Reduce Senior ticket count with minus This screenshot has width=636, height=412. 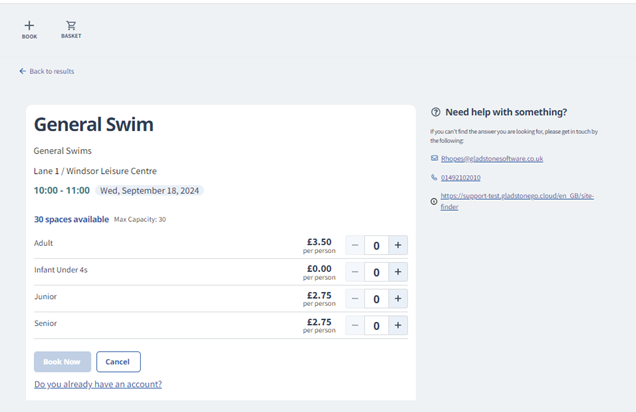[x=355, y=326]
